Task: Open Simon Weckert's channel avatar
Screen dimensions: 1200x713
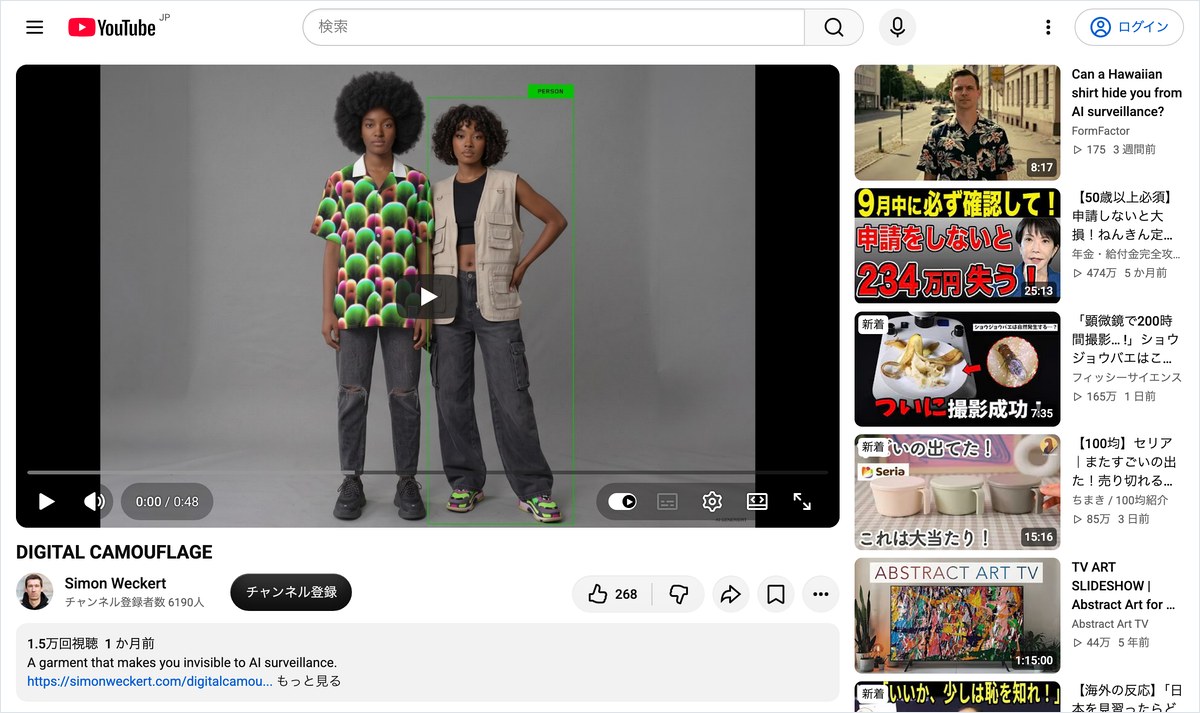Action: coord(35,592)
